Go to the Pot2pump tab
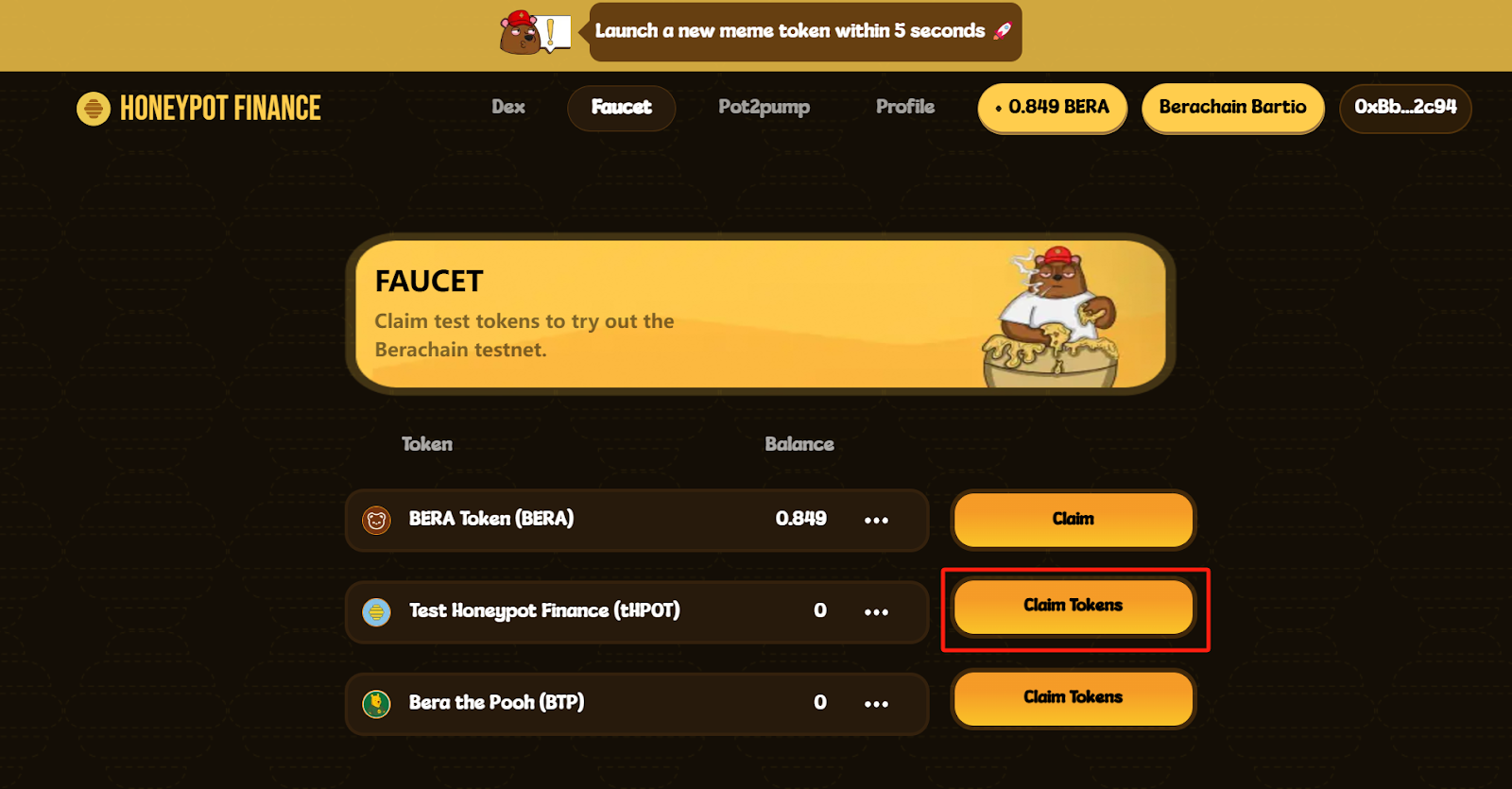This screenshot has width=1512, height=789. coord(765,108)
